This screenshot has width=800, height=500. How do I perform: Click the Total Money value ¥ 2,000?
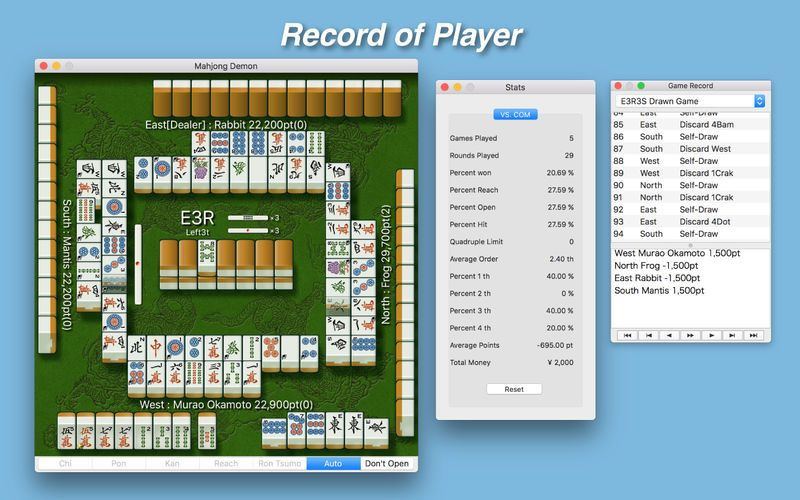[x=560, y=363]
